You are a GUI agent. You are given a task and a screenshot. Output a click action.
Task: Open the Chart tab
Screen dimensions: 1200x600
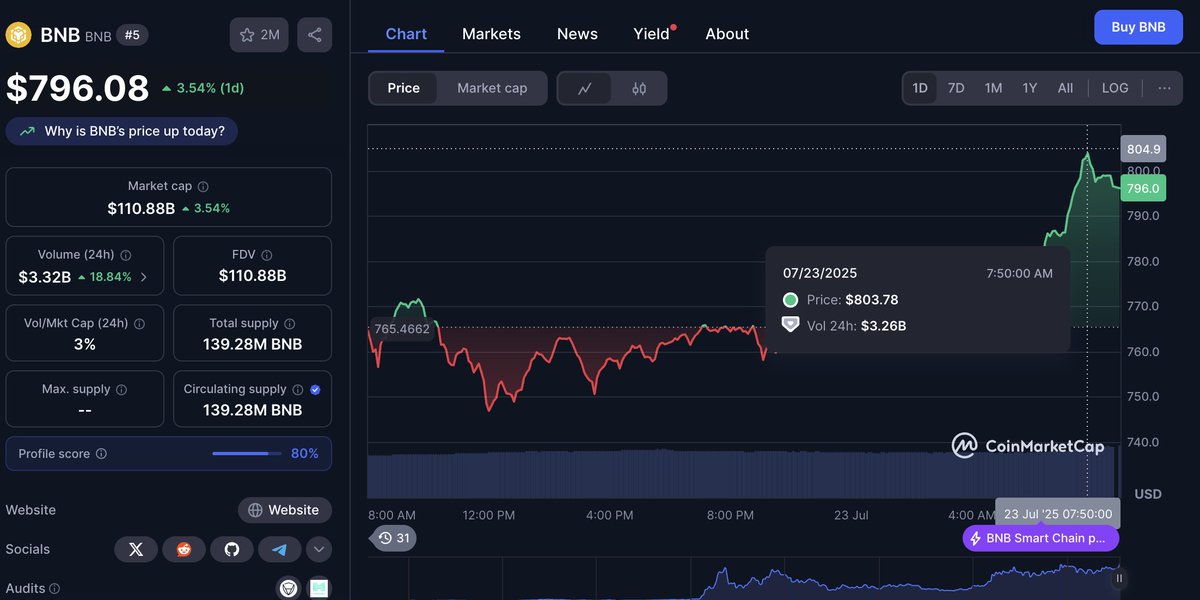coord(406,34)
